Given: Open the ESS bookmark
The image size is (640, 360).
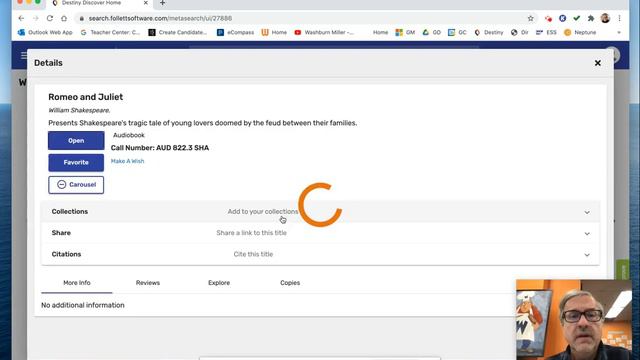Looking at the screenshot, I should 546,32.
